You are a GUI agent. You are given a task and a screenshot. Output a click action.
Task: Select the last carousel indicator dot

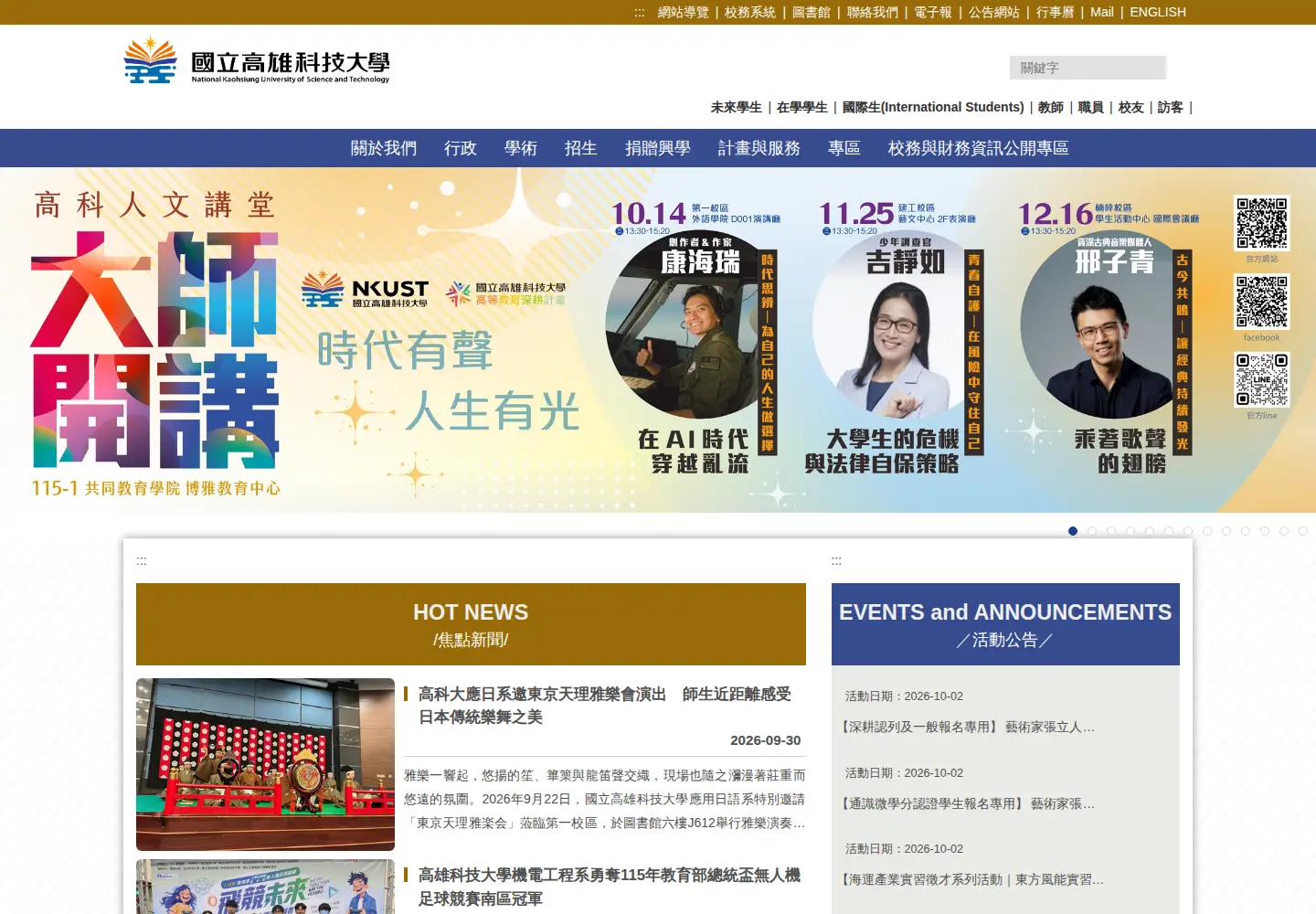pos(1303,531)
